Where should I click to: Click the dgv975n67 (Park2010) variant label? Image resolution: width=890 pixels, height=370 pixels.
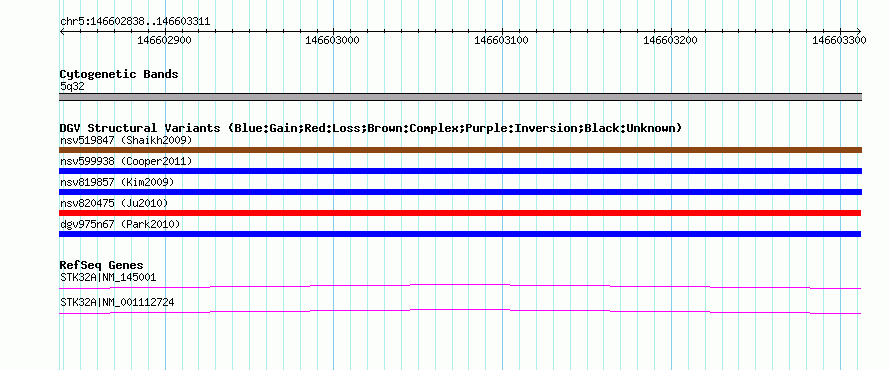[x=120, y=224]
